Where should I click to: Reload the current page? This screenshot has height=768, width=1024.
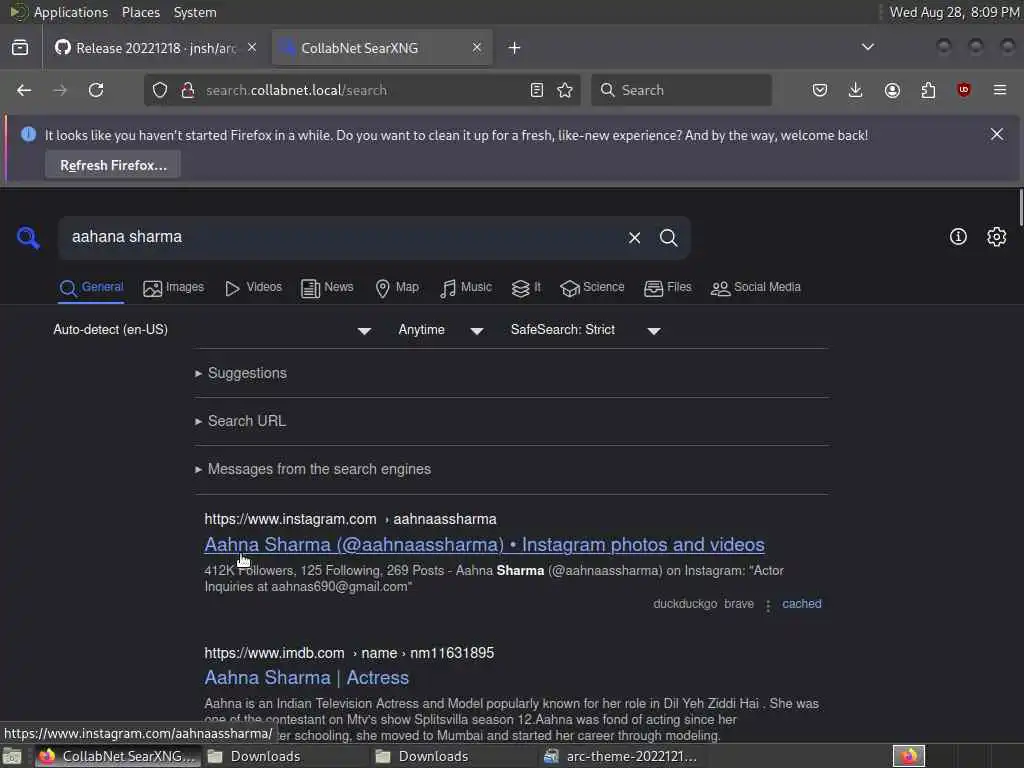(96, 90)
